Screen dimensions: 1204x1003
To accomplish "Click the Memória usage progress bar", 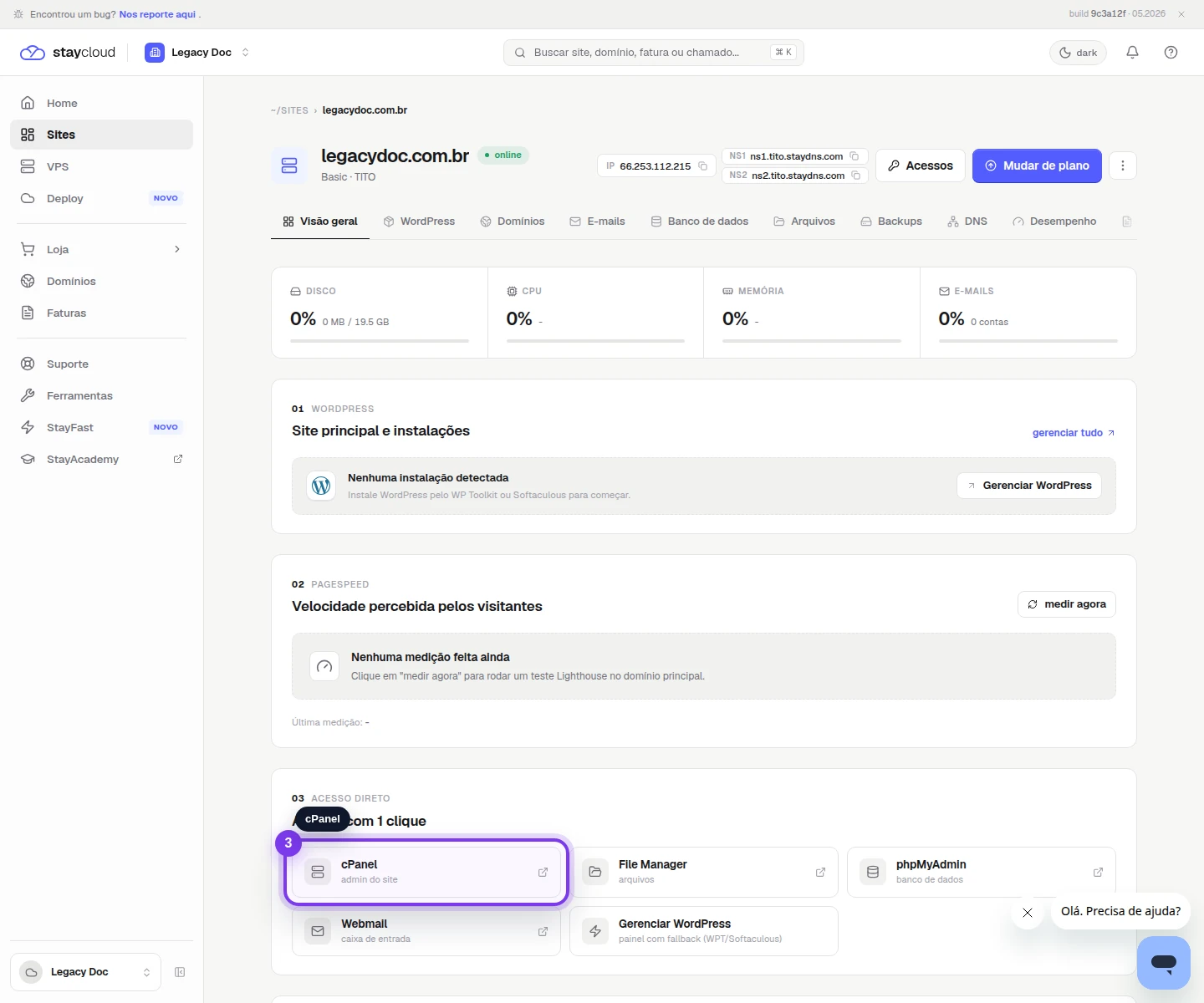I will tap(812, 341).
